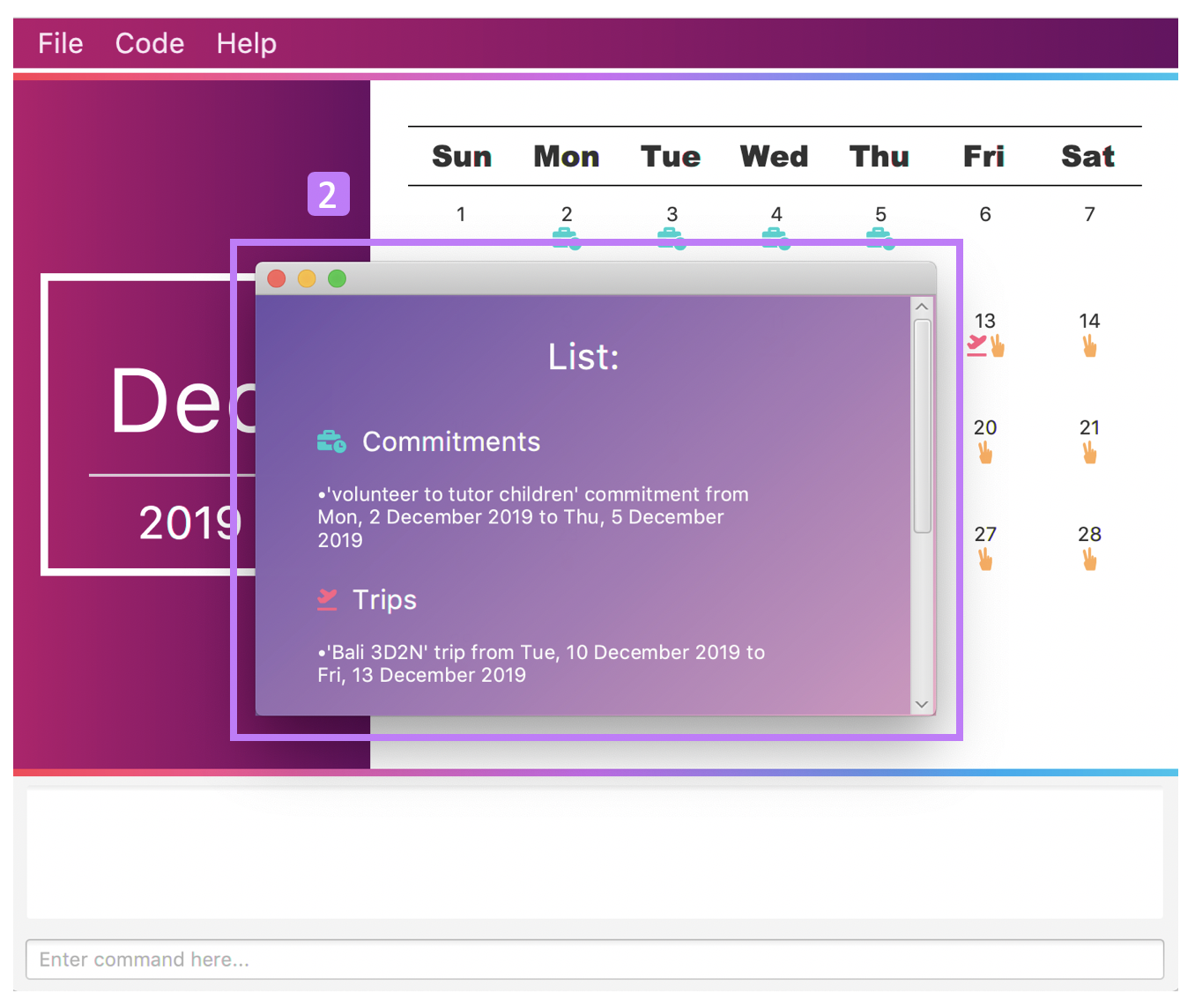This screenshot has width=1195, height=1008.
Task: Click the List window scrollbar thumb
Action: pyautogui.click(x=922, y=426)
